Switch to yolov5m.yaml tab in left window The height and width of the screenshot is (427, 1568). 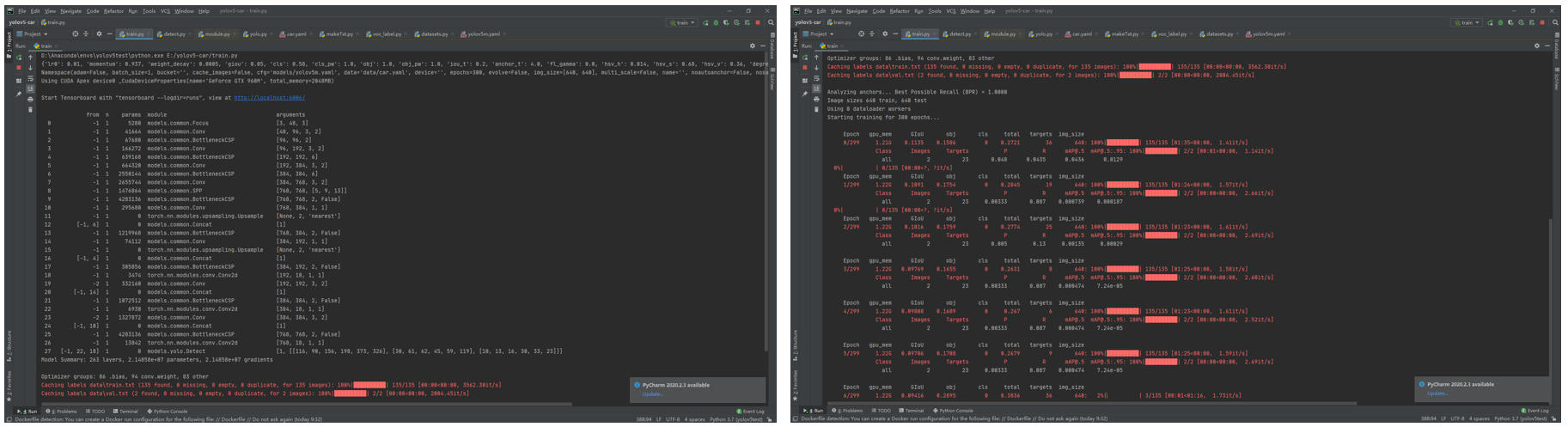pyautogui.click(x=482, y=34)
